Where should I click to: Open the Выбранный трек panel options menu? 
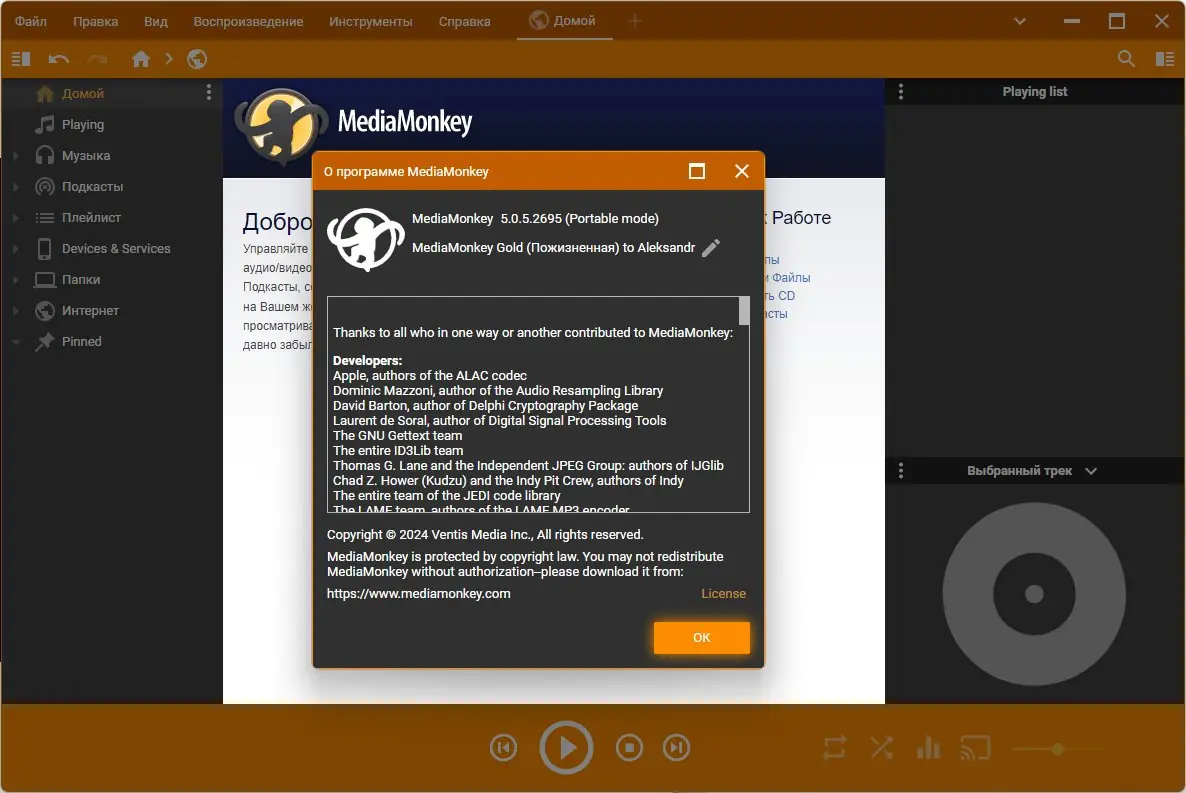900,471
